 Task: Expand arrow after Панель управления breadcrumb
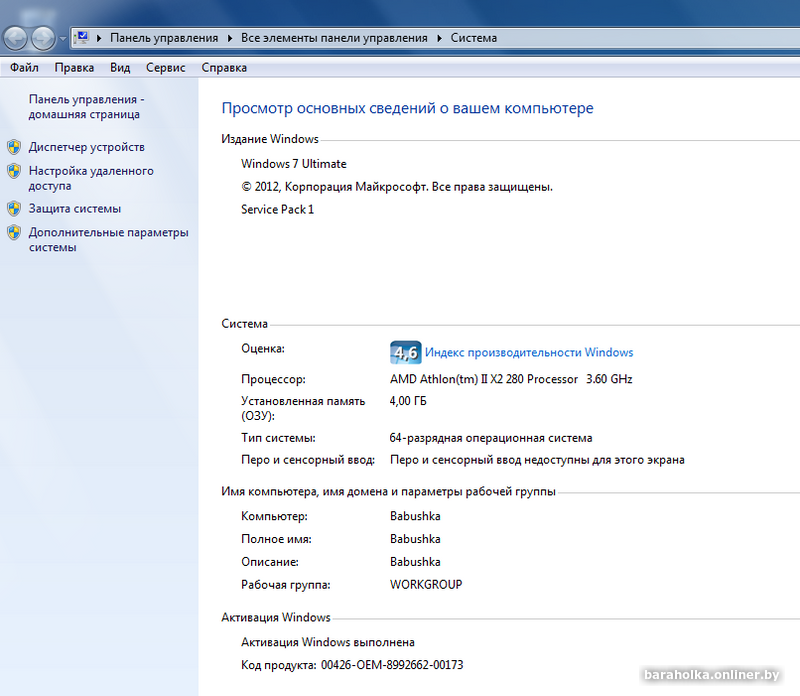click(x=230, y=38)
